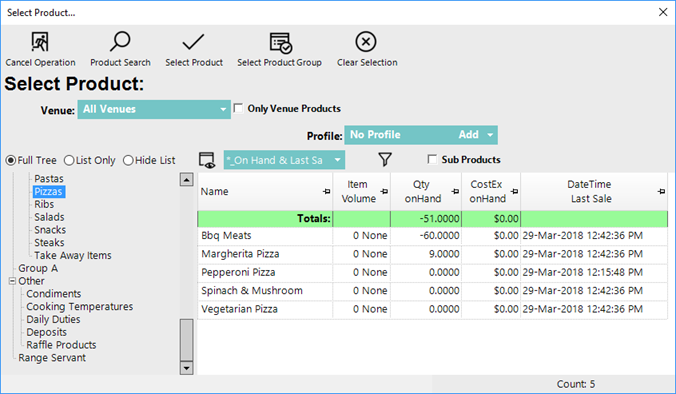Image resolution: width=676 pixels, height=394 pixels.
Task: Click the Totals row label
Action: [314, 219]
